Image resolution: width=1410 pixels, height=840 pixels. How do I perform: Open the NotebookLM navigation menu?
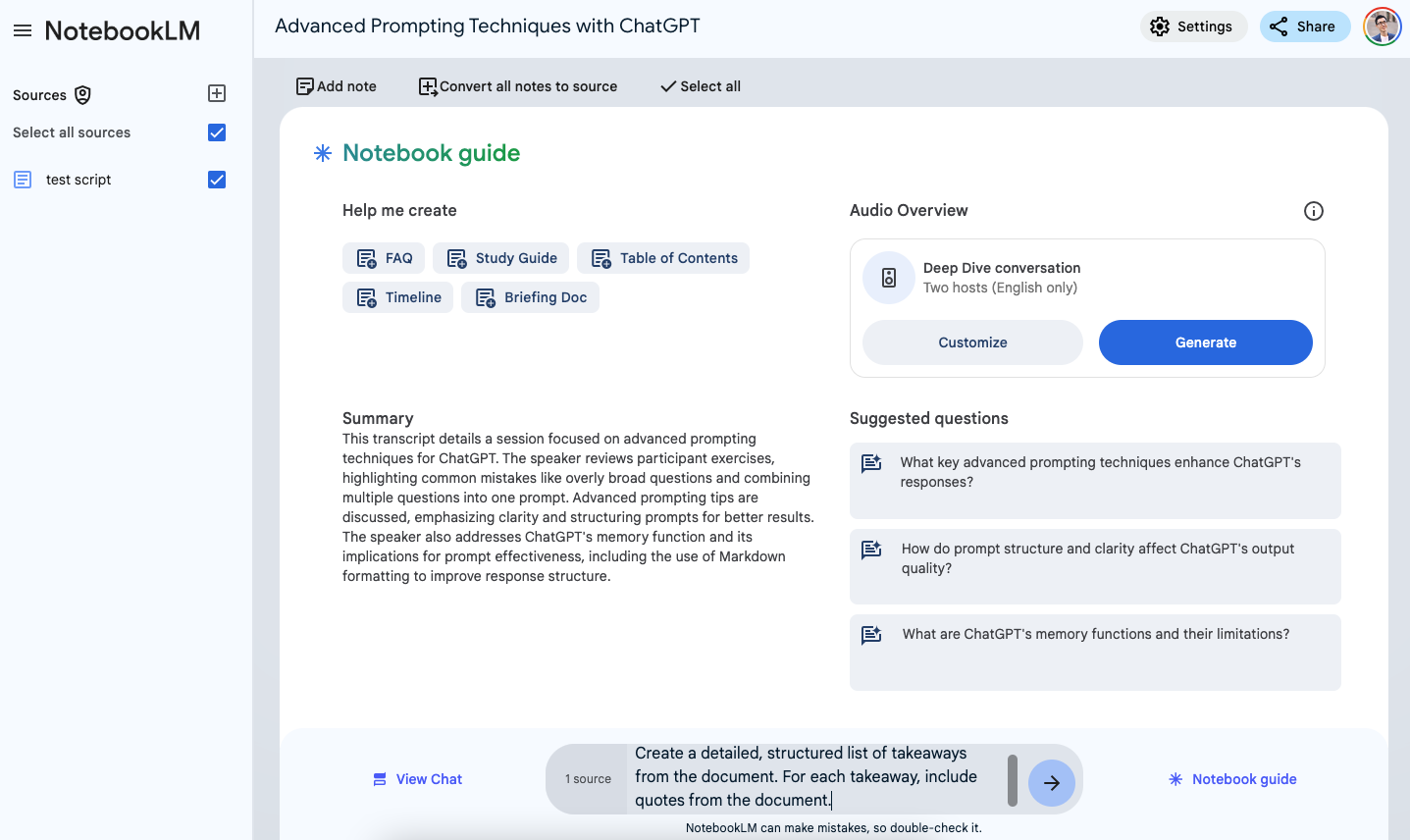click(23, 29)
